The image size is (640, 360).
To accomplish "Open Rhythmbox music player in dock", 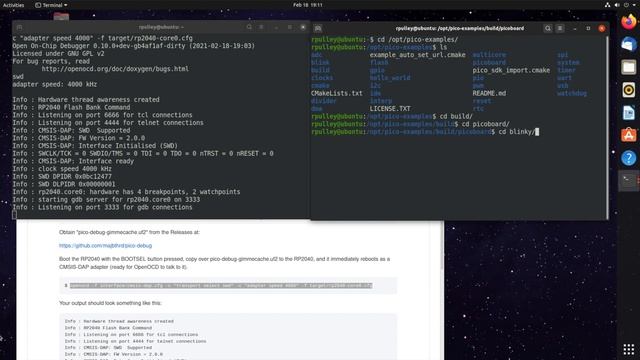I will coord(629,90).
